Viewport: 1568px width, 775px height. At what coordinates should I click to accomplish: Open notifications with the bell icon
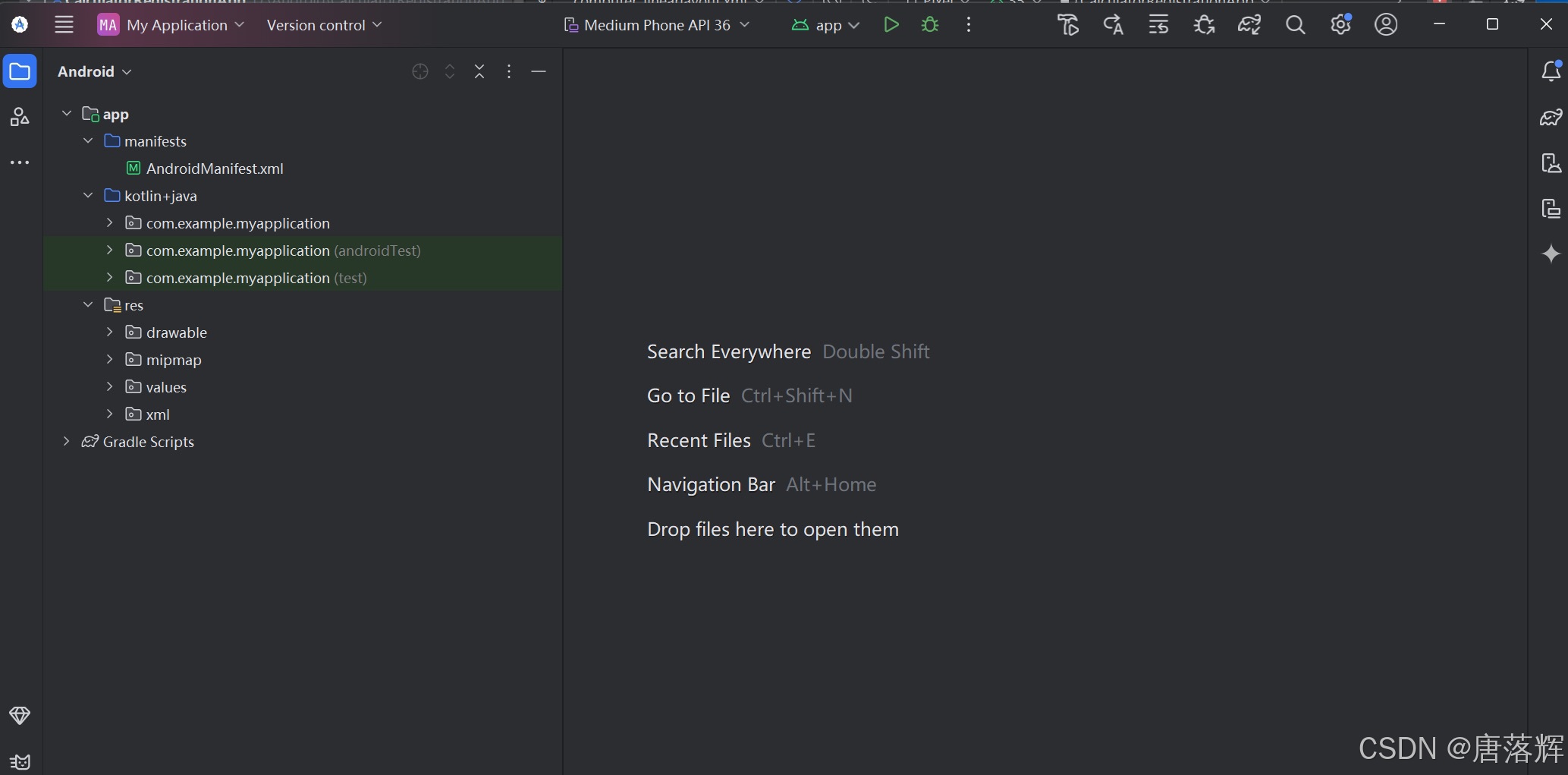click(1551, 71)
